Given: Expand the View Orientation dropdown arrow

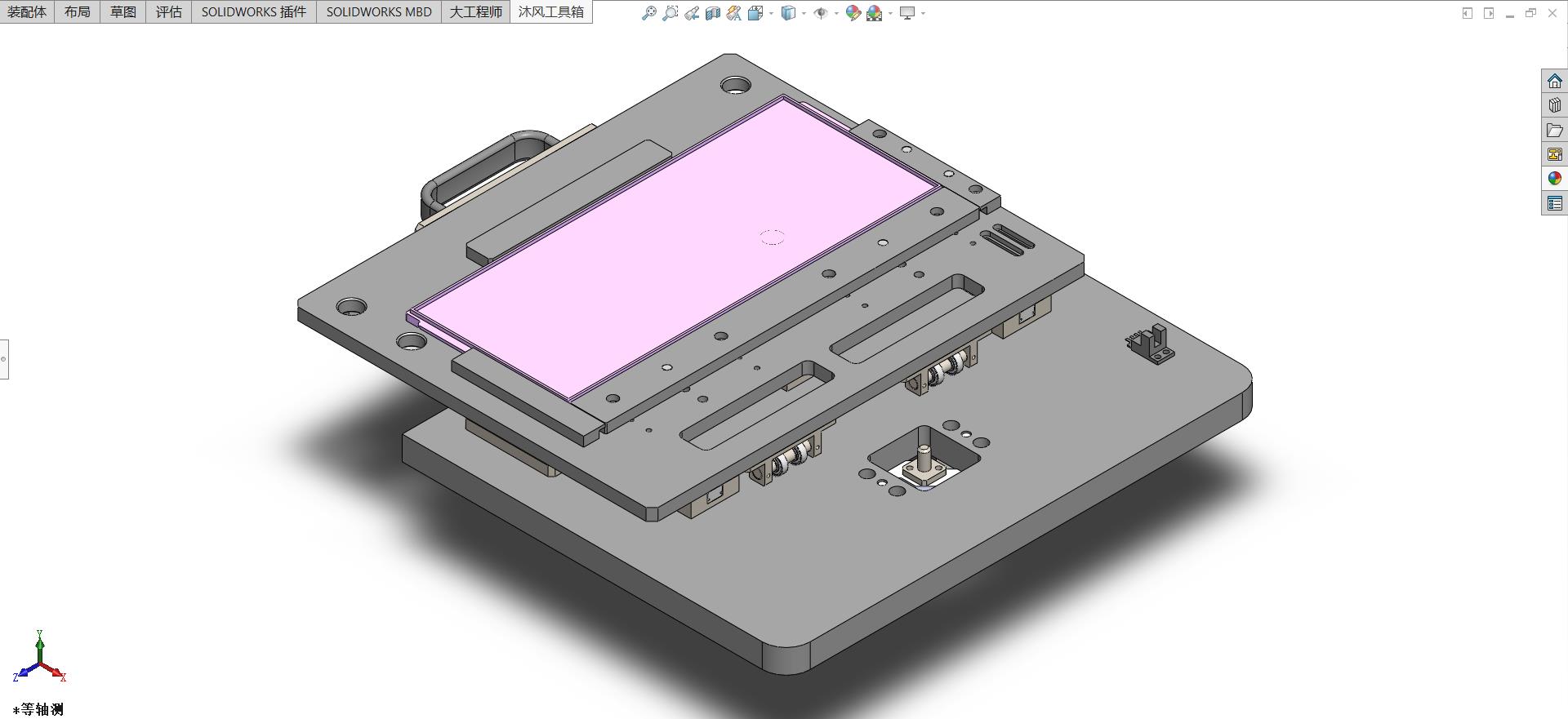Looking at the screenshot, I should 771,13.
